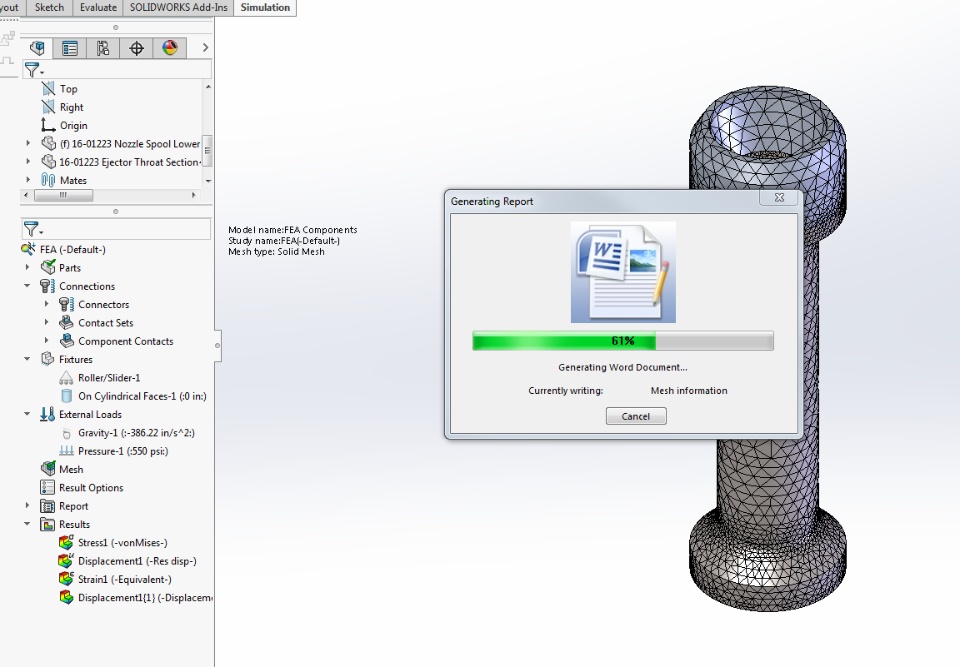The height and width of the screenshot is (667, 960).
Task: Focus the simulation study tree filter field
Action: [x=116, y=229]
